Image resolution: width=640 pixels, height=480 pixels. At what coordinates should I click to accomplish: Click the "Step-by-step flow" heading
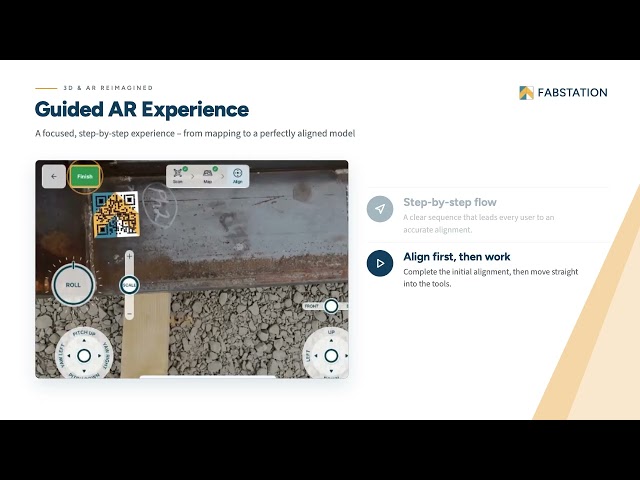[450, 202]
